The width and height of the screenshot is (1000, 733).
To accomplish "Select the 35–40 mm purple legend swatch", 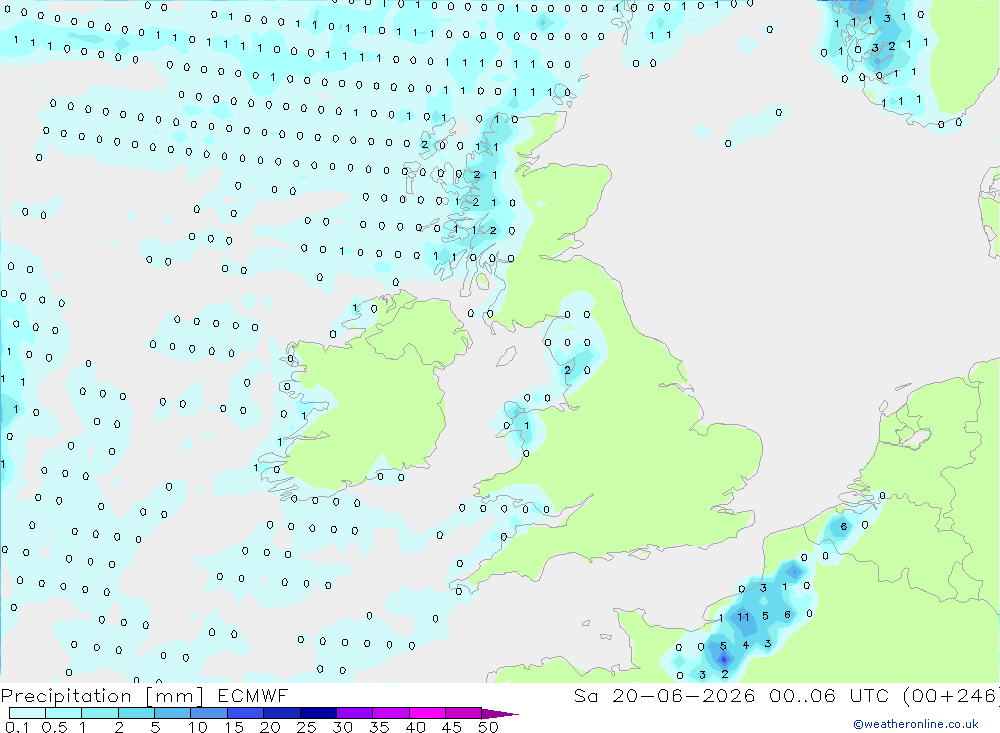I will point(391,713).
